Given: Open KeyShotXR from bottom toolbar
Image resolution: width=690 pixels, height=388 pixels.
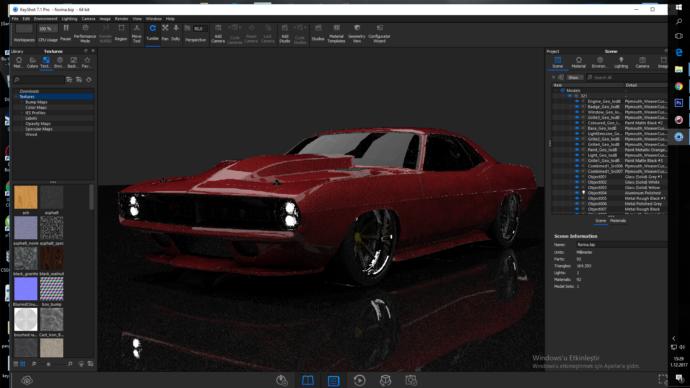Looking at the screenshot, I should coord(385,381).
